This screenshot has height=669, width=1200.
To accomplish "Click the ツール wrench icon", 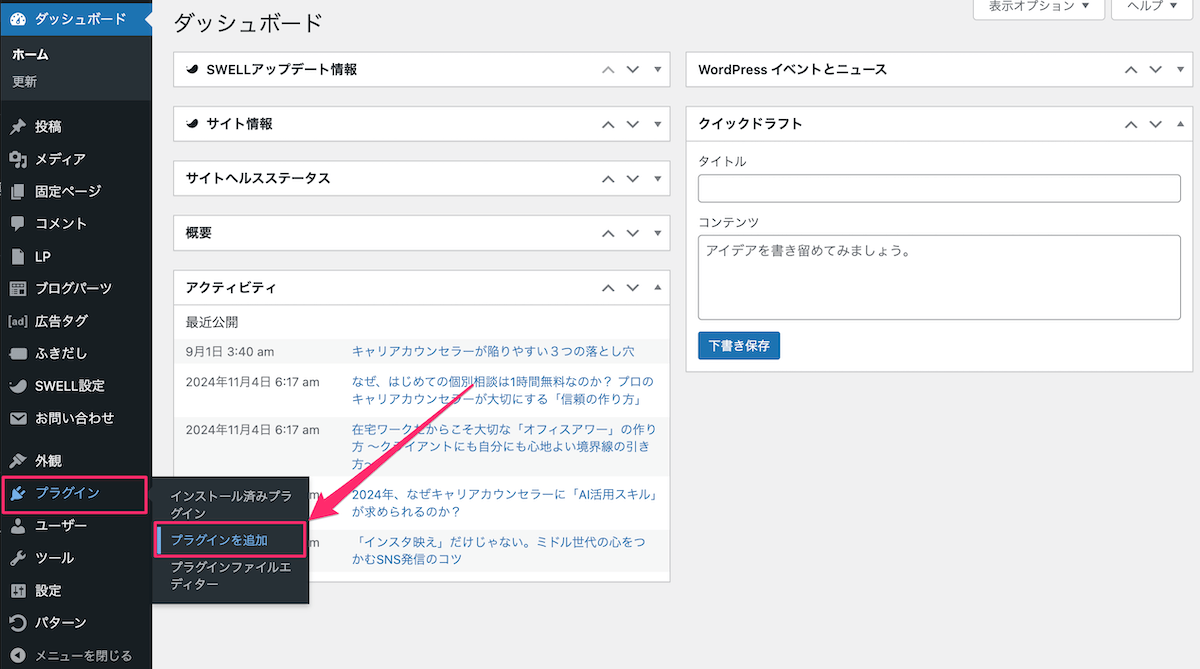I will 17,558.
